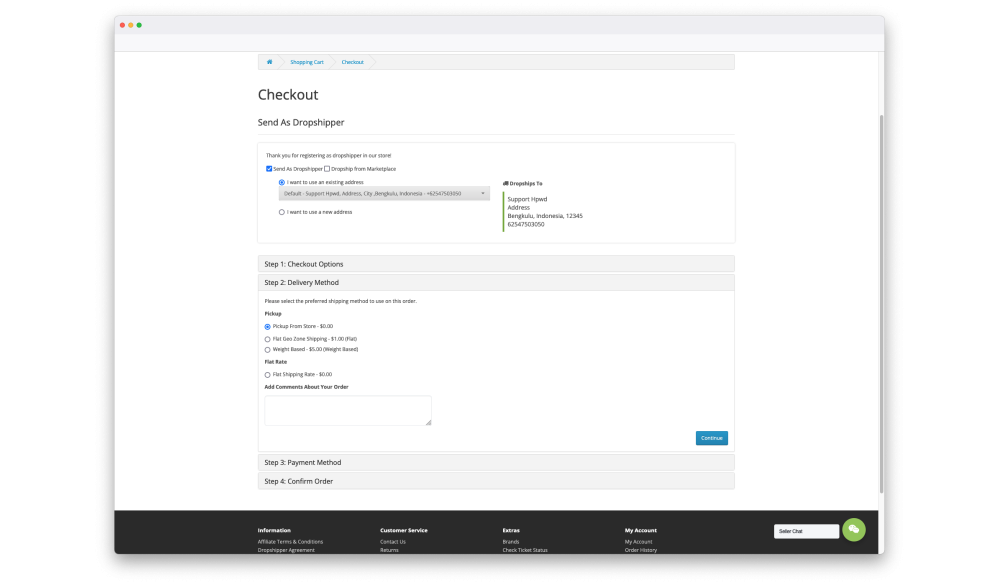Select 'I want to use a new address'
Screen dimensions: 1000x585
tap(282, 212)
